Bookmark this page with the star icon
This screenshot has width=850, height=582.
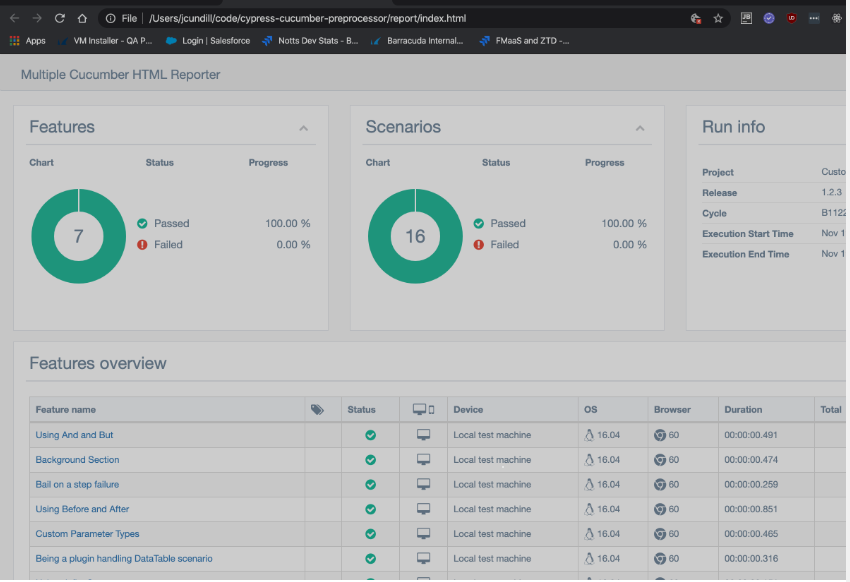click(718, 18)
